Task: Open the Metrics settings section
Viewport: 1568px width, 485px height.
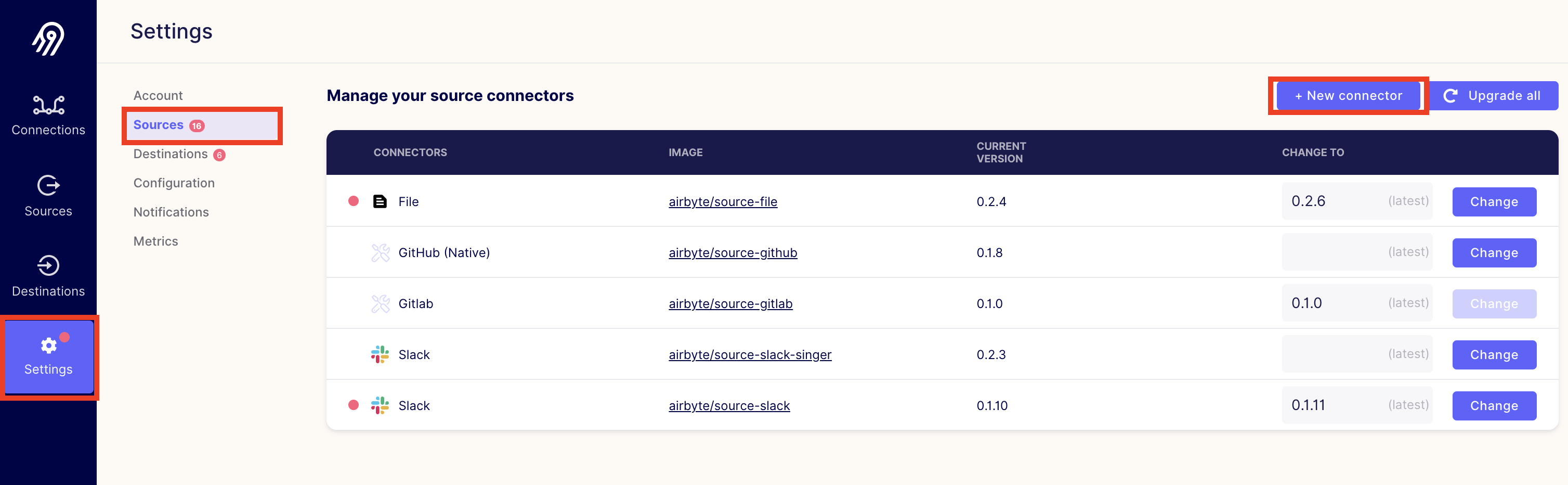Action: (x=155, y=240)
